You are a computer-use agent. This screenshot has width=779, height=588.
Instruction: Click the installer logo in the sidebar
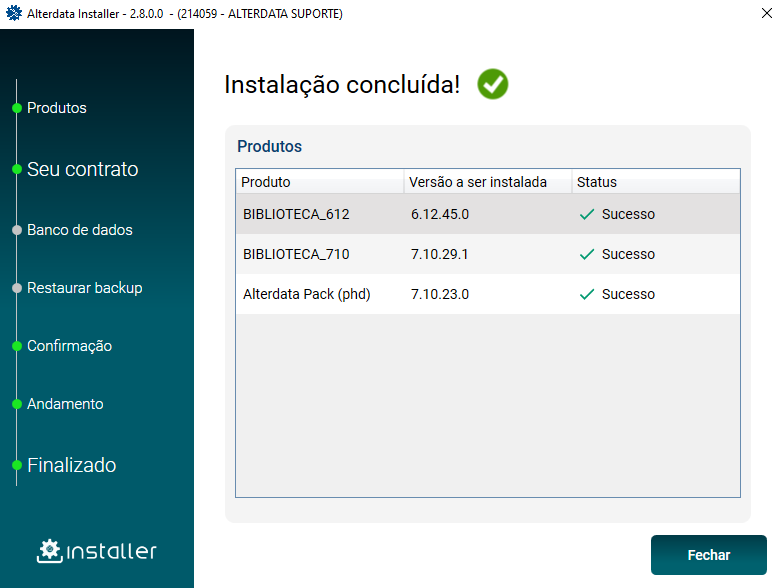click(97, 551)
